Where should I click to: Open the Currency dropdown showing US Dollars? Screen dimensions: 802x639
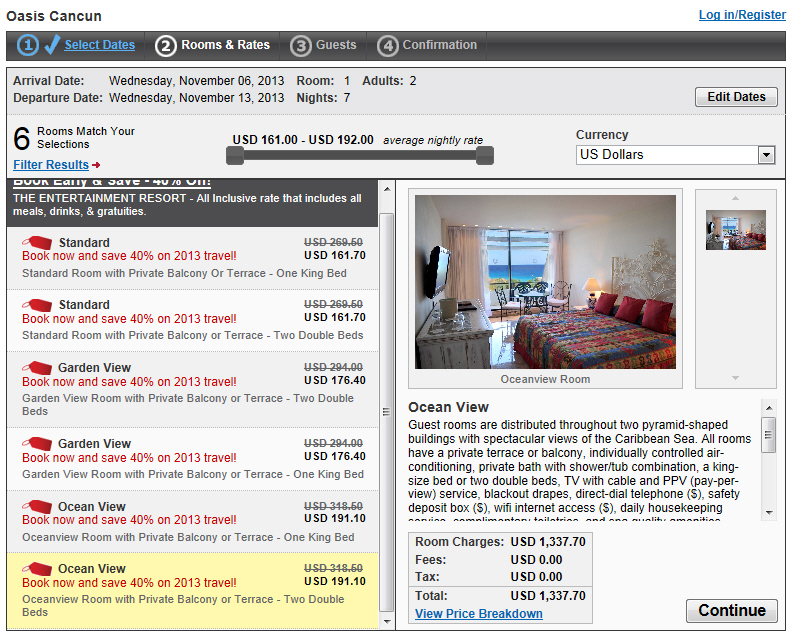676,155
